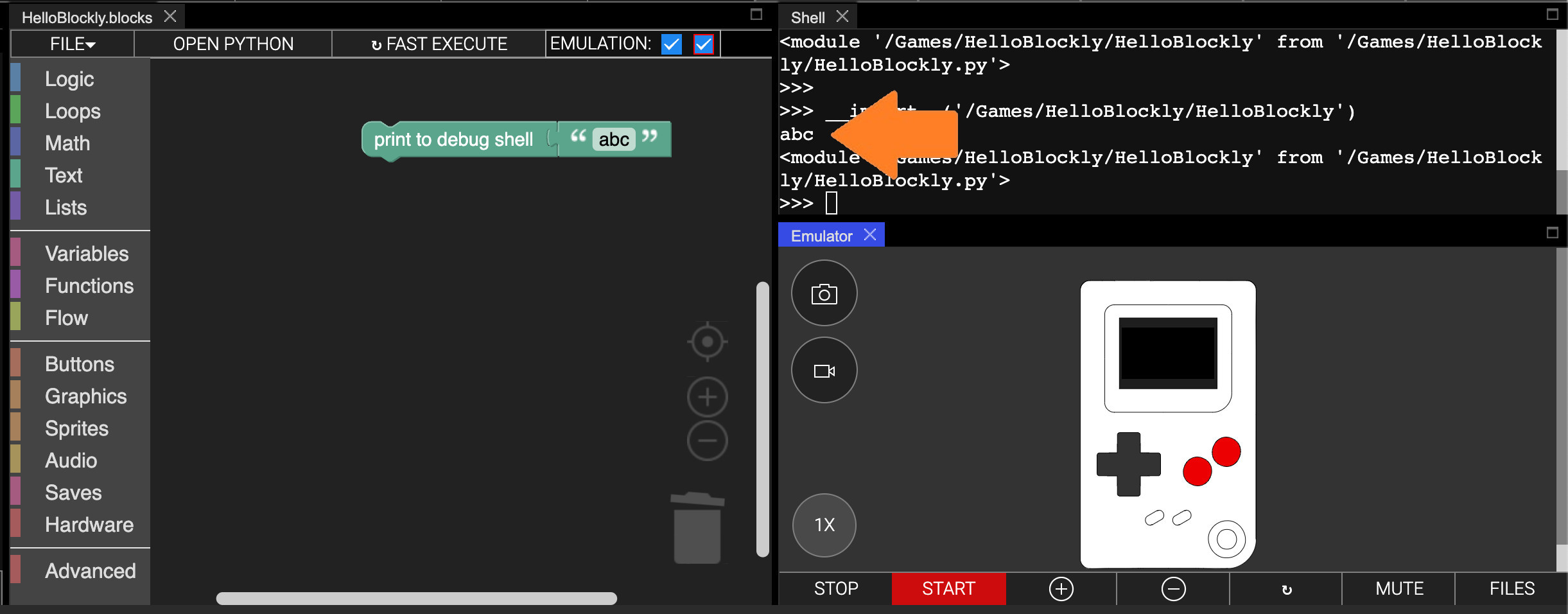This screenshot has height=614, width=1568.
Task: Click the emulator screenshot camera icon
Action: coord(824,294)
